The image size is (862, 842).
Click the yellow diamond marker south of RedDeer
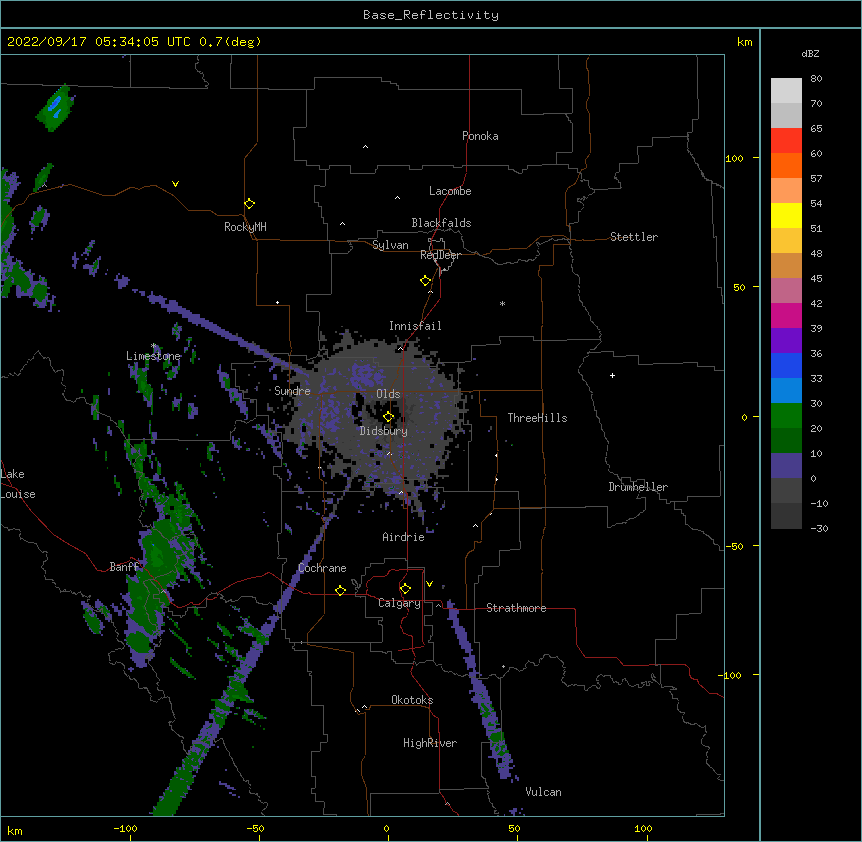[426, 281]
